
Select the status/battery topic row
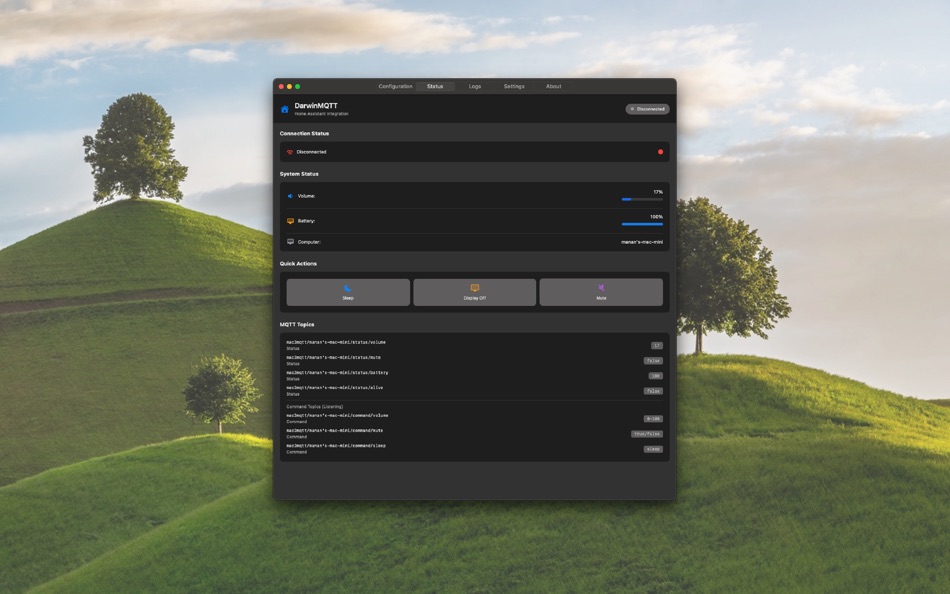coord(400,374)
